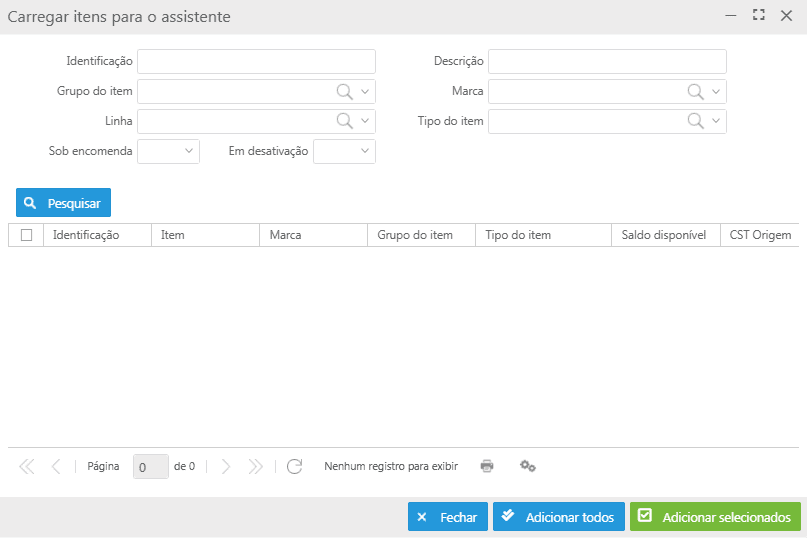Viewport: 807px width, 538px height.
Task: Click the search icon in Tipo do item
Action: (x=695, y=121)
